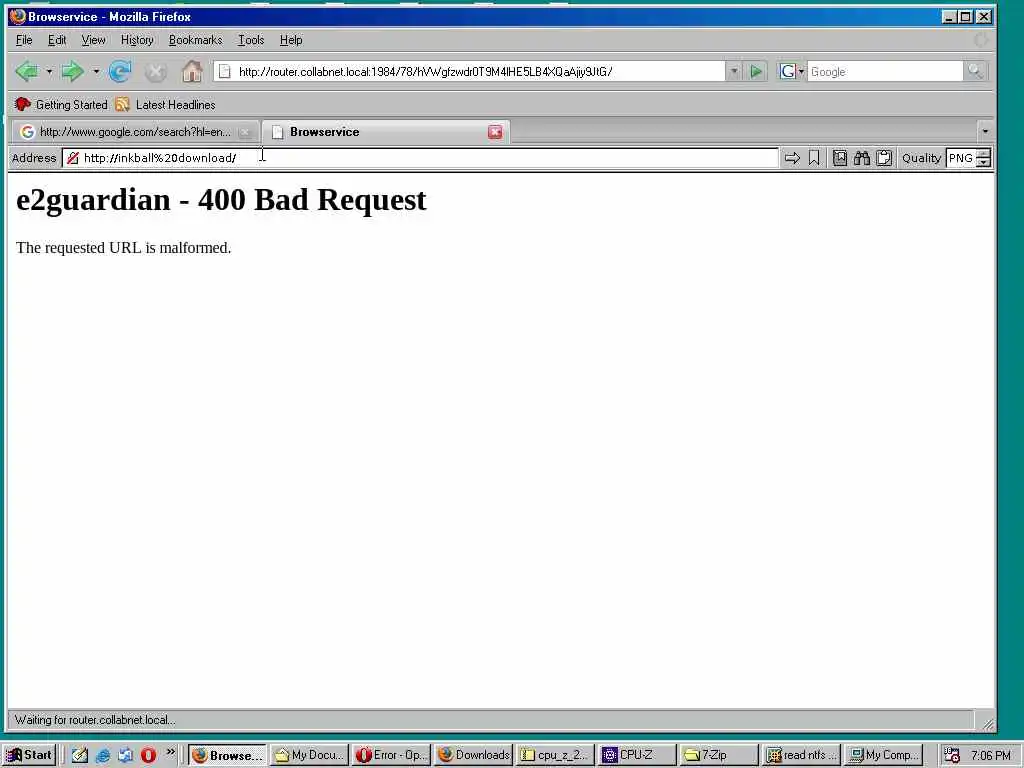The image size is (1024, 768).
Task: Reload the current page
Action: [x=120, y=71]
